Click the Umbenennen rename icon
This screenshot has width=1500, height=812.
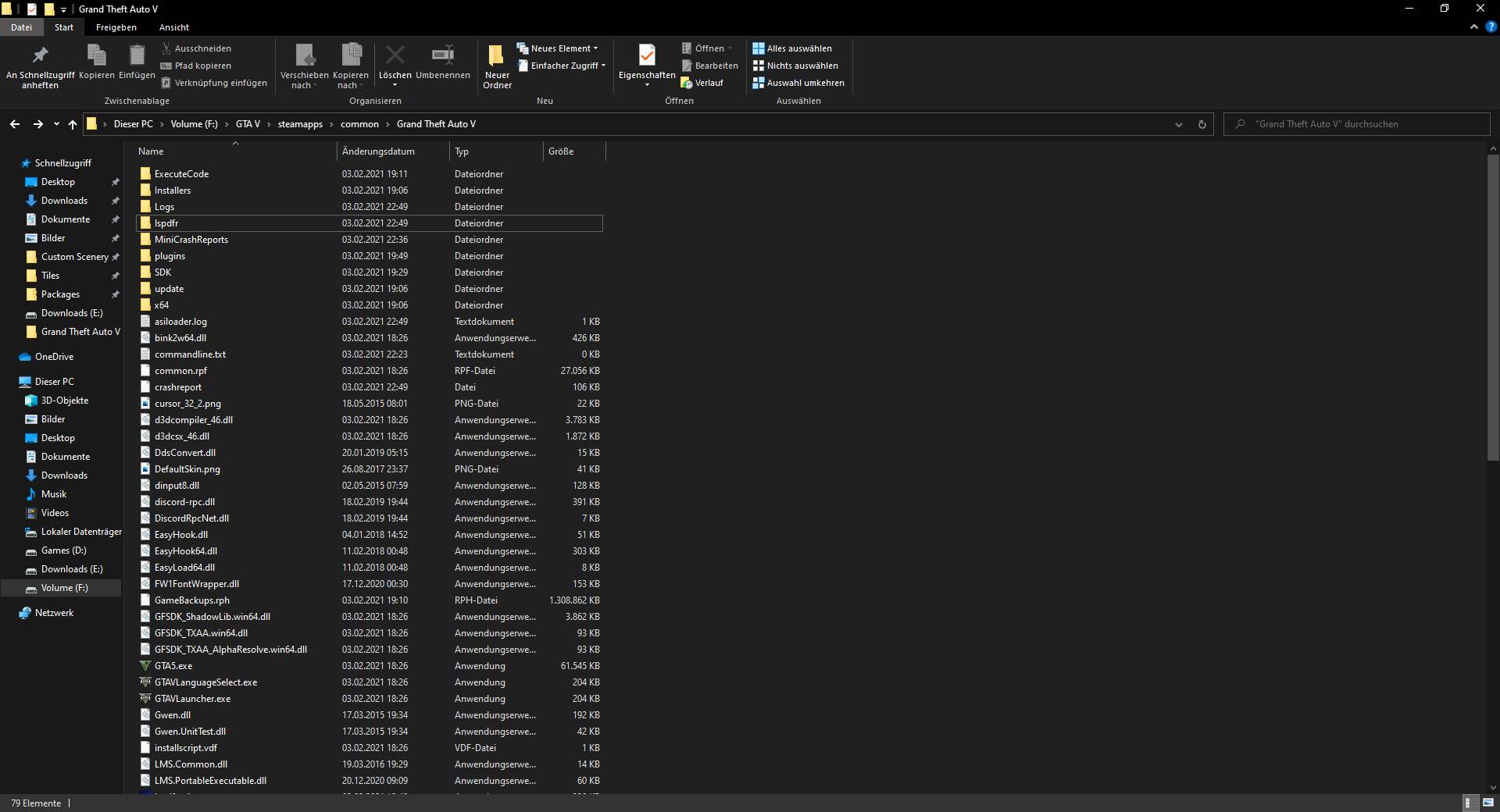442,56
